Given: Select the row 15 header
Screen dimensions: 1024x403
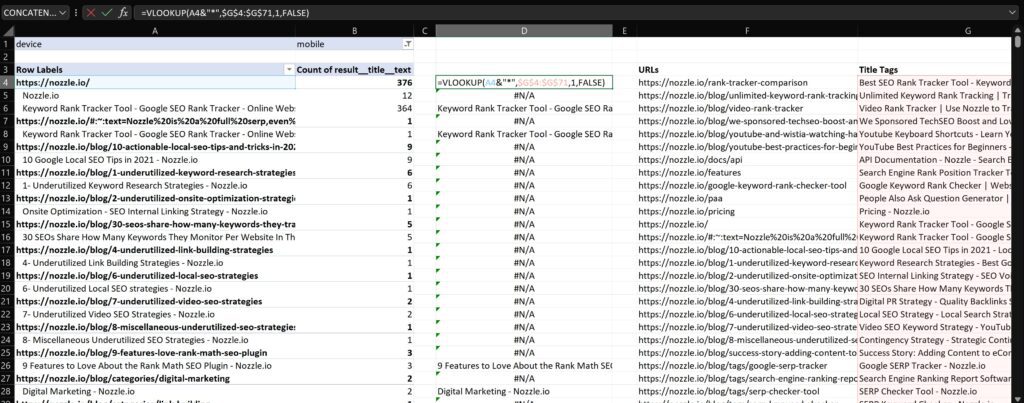Looking at the screenshot, I should click(7, 224).
